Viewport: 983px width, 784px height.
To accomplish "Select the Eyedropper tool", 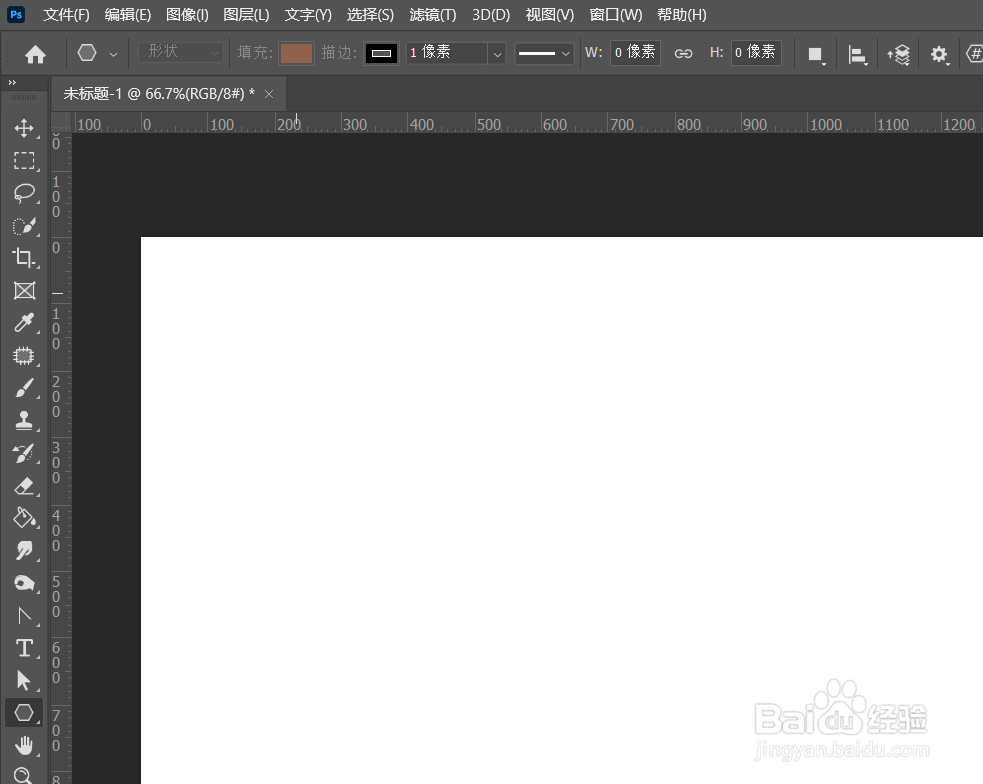I will click(x=24, y=323).
